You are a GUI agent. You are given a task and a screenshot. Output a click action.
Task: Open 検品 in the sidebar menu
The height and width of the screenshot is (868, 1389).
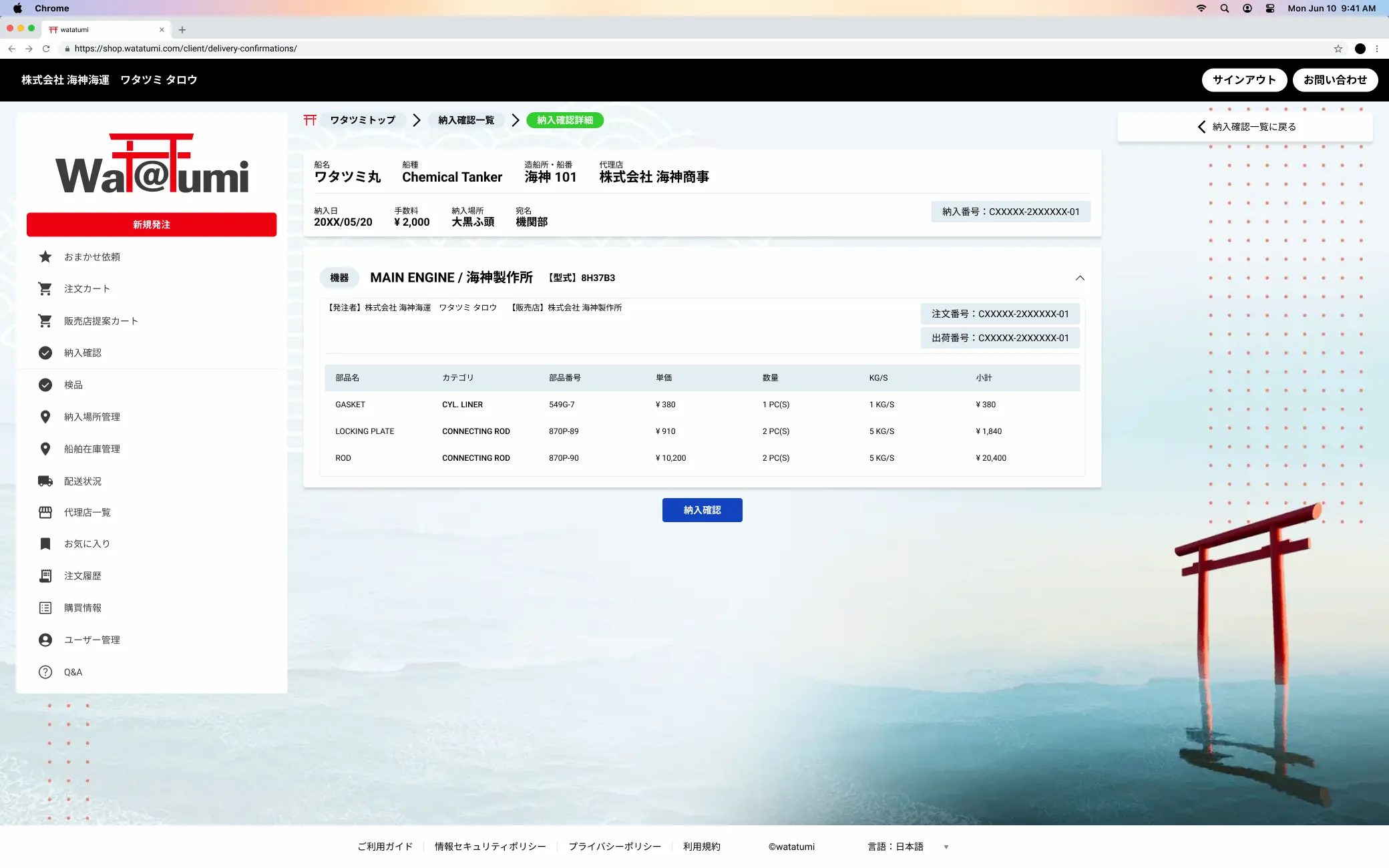73,385
